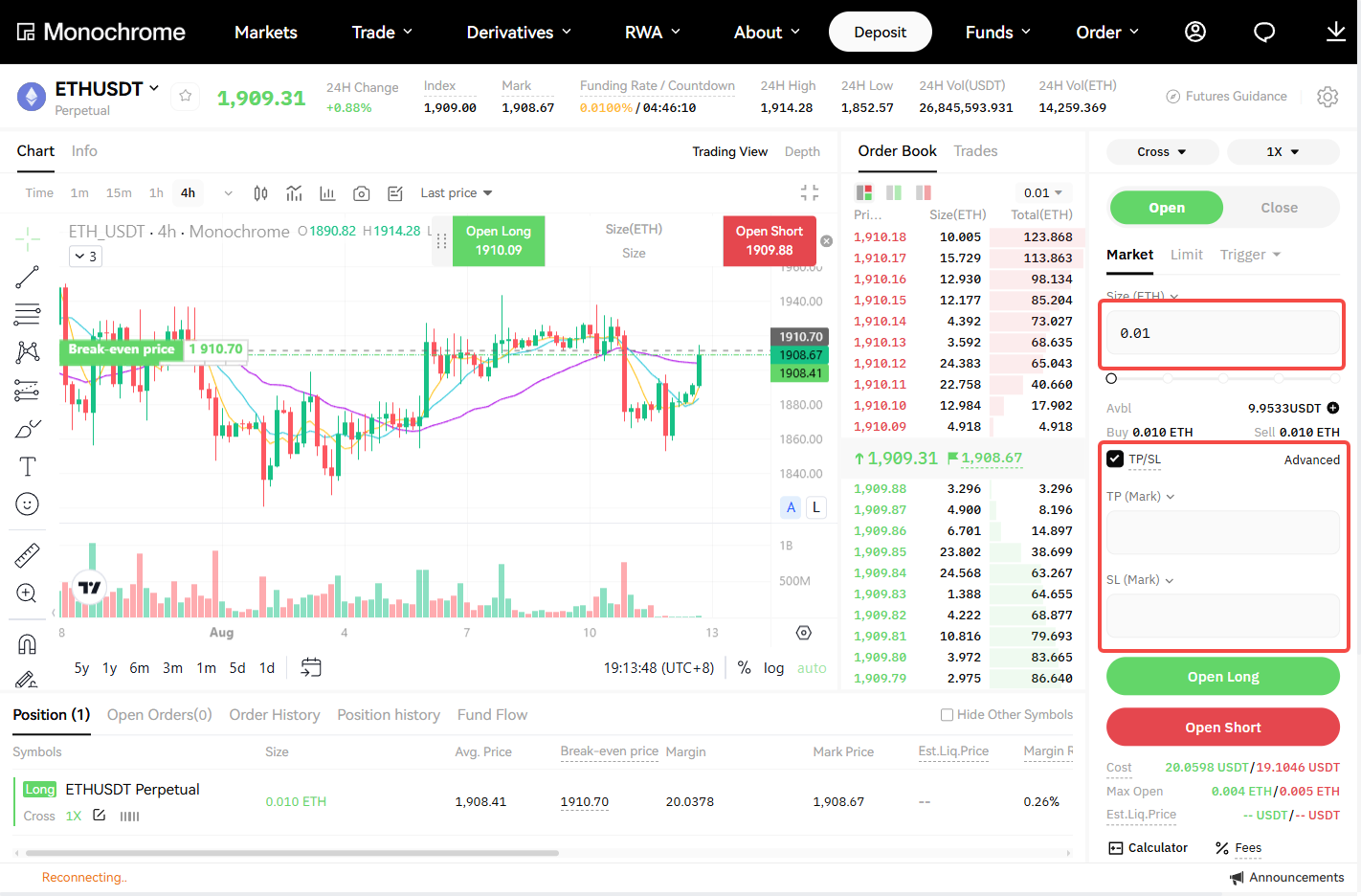Check Hide Other Symbols
Screen dimensions: 1361x896
pos(947,715)
